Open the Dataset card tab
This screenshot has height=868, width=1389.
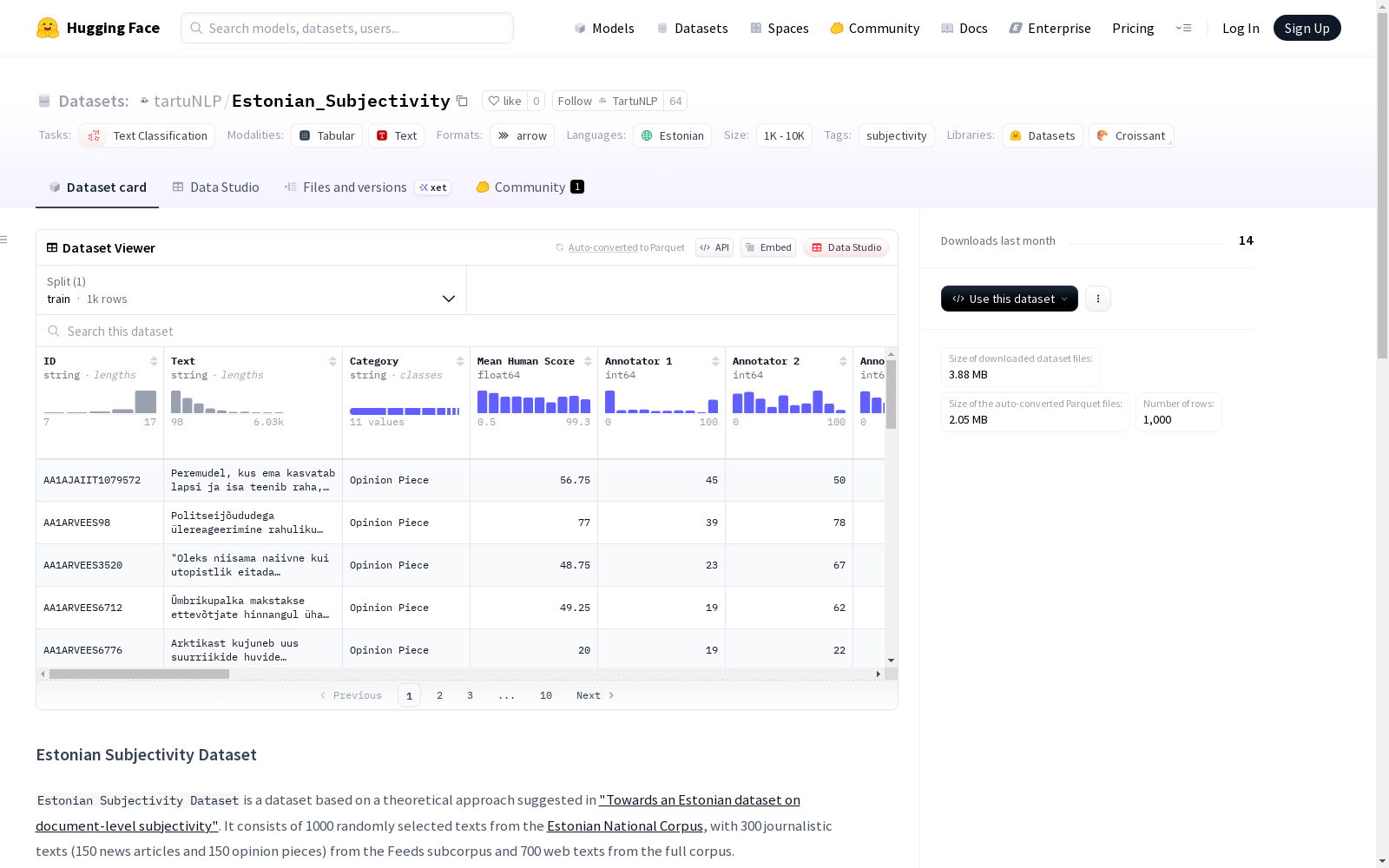click(97, 187)
